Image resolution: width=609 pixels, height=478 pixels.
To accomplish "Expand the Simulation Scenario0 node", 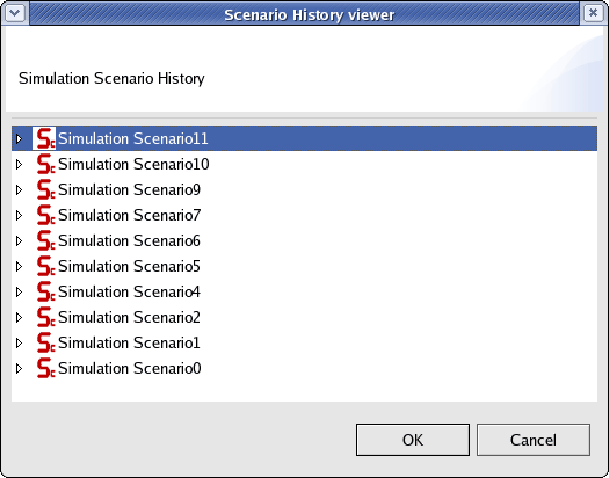I will [19, 368].
